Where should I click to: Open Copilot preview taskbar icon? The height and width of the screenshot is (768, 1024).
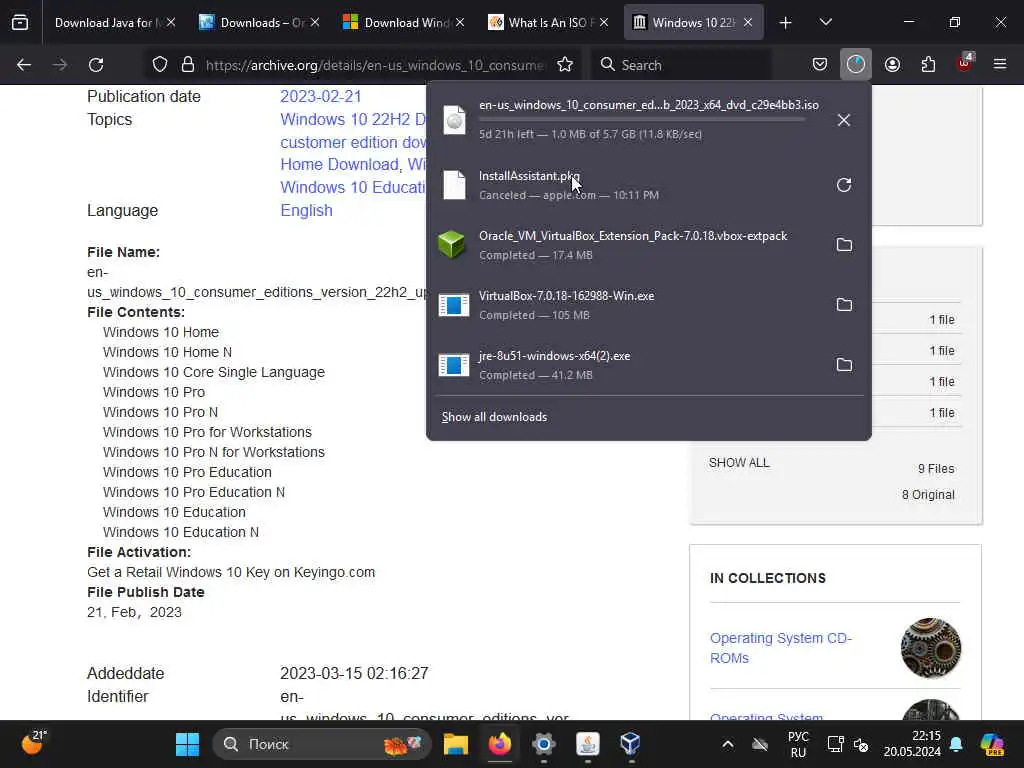(x=992, y=744)
